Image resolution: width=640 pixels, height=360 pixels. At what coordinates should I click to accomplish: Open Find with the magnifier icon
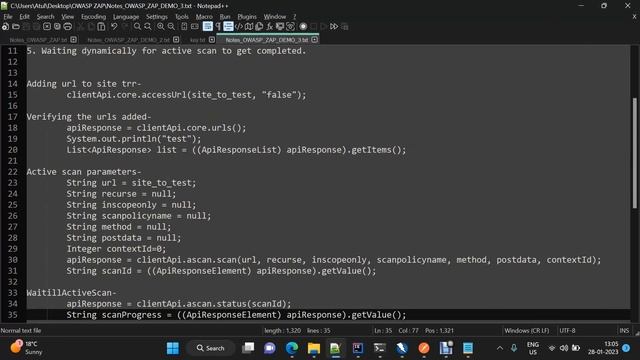(x=137, y=27)
